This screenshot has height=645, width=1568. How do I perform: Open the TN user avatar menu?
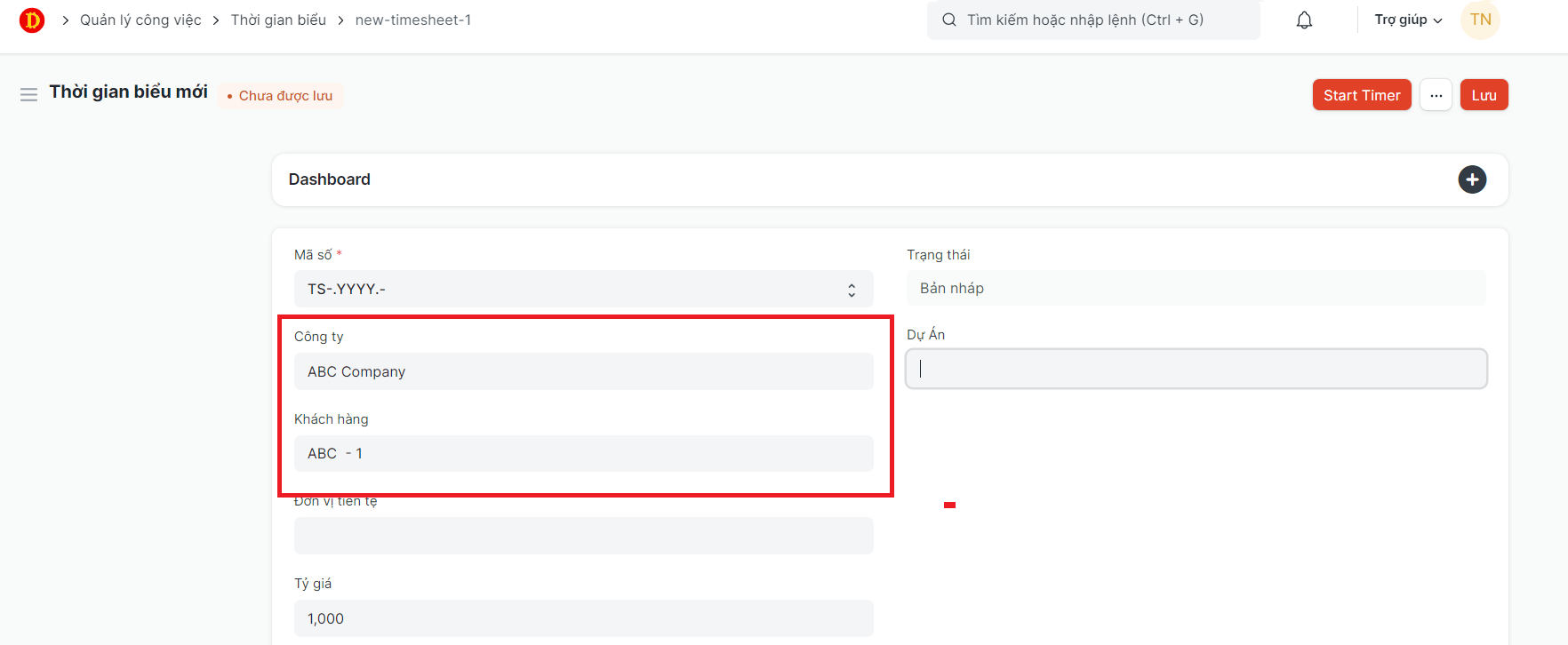click(1480, 20)
